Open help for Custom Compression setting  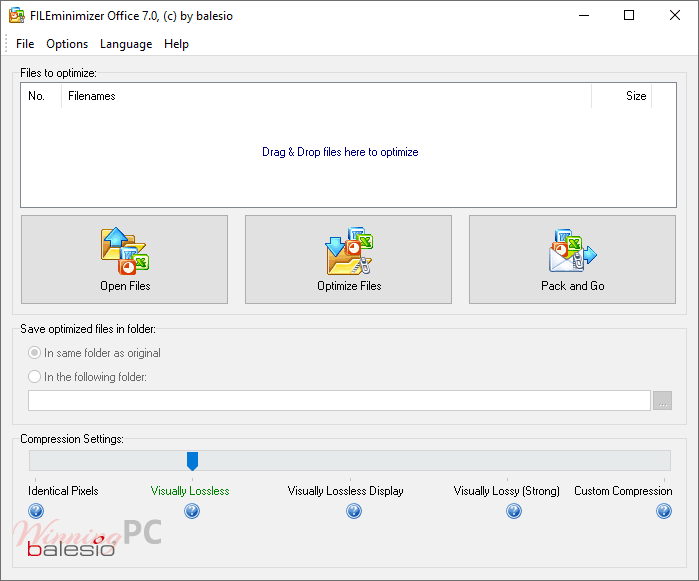[x=664, y=511]
